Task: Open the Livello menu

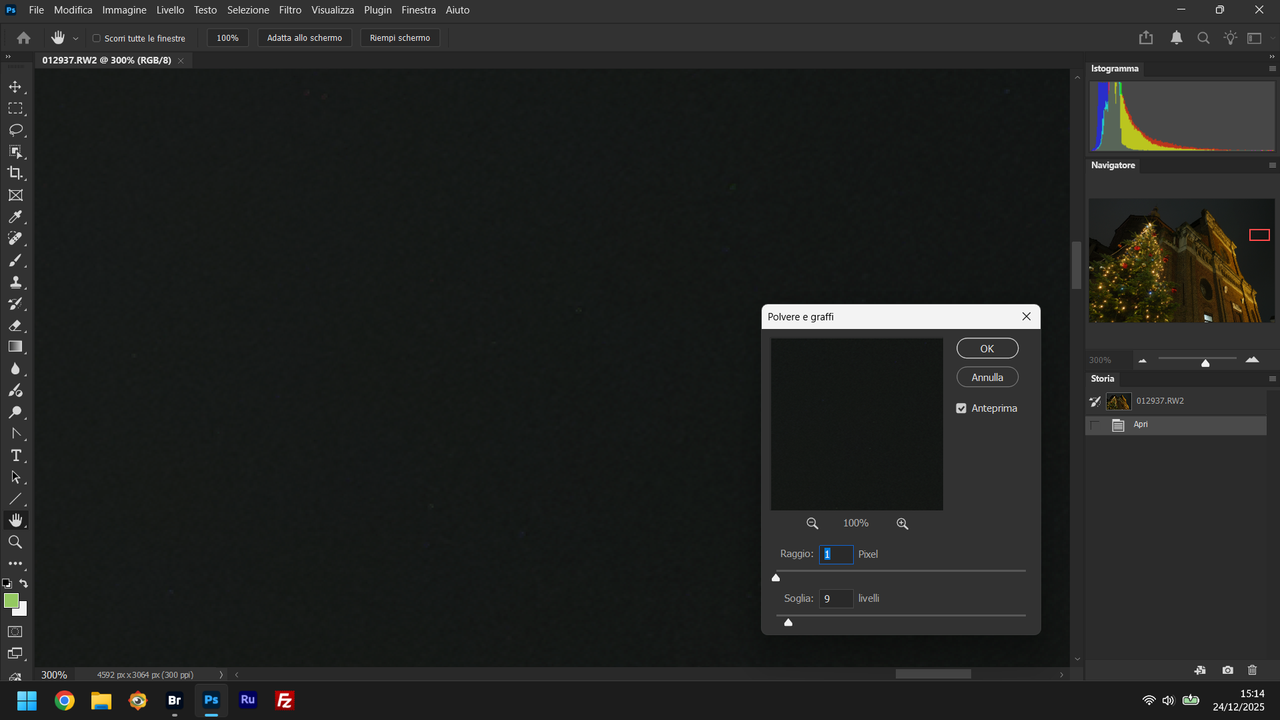Action: [170, 10]
